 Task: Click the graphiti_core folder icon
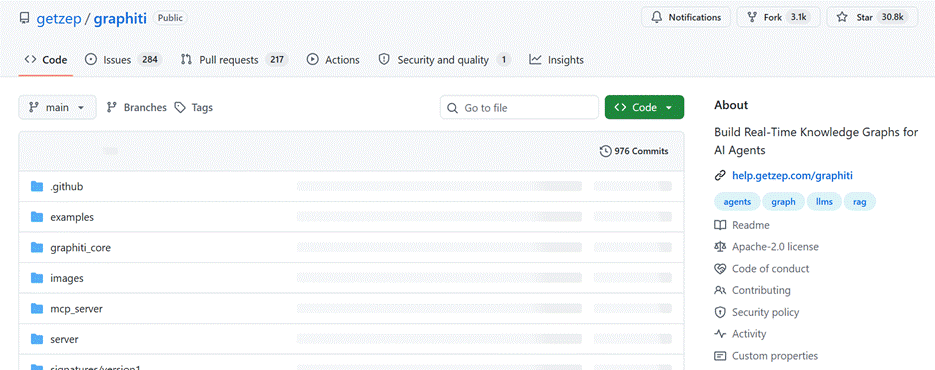37,248
